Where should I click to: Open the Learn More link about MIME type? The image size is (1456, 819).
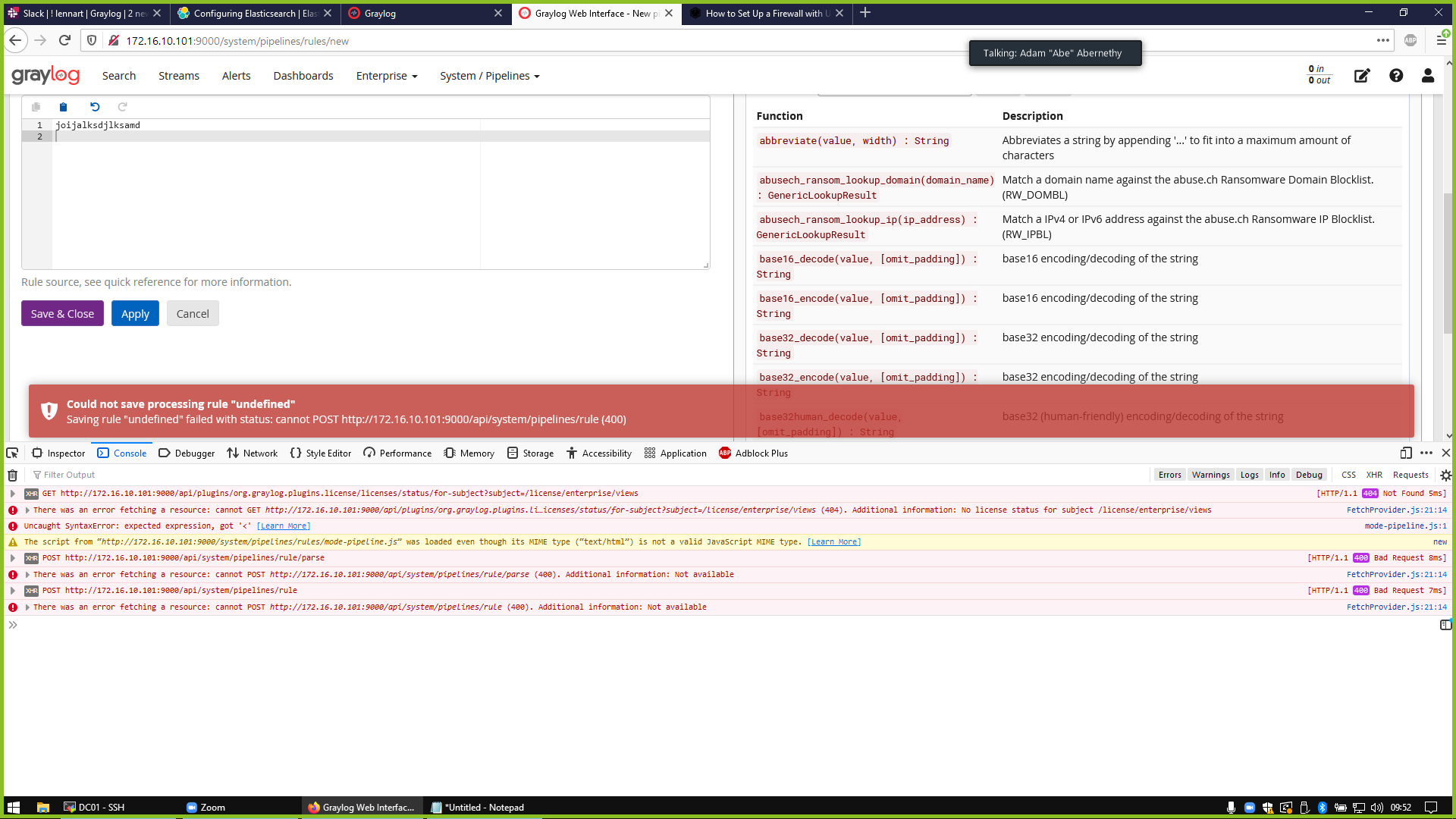pos(834,541)
